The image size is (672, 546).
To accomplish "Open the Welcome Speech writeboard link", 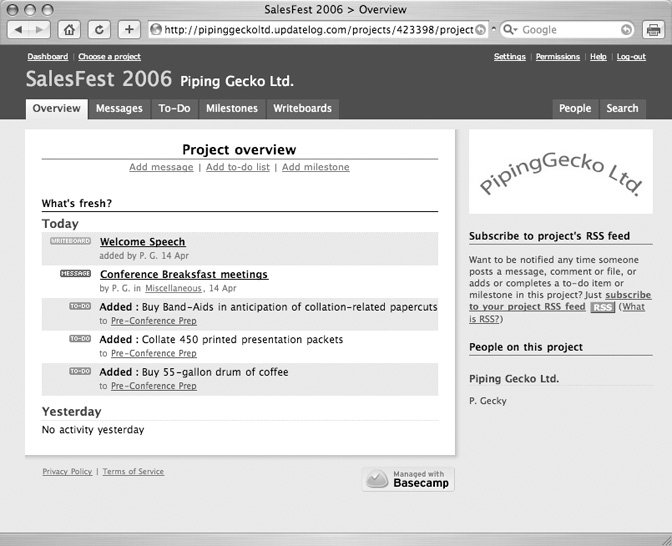I will (x=142, y=242).
